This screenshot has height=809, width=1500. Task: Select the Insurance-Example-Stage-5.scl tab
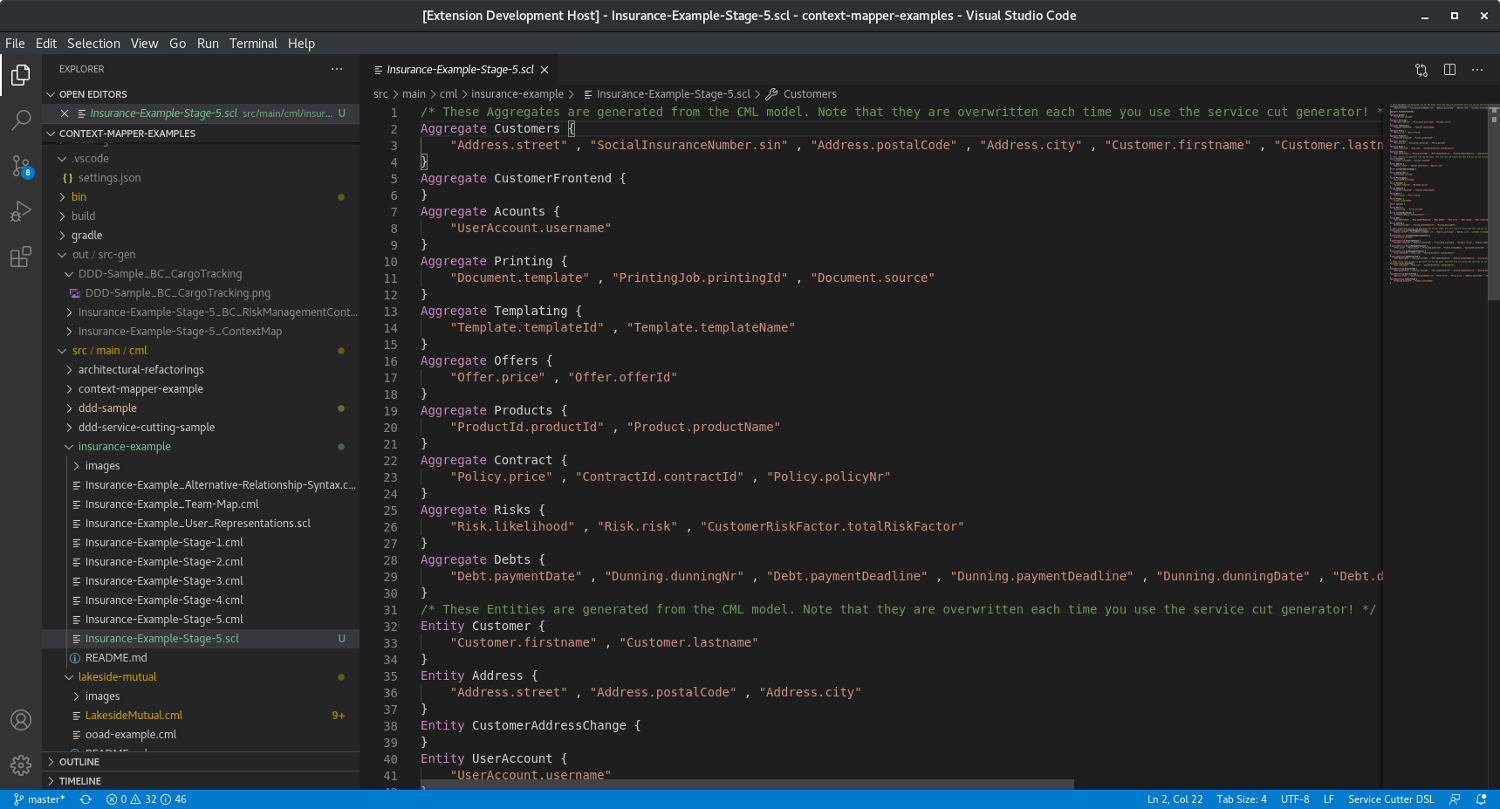(x=460, y=69)
